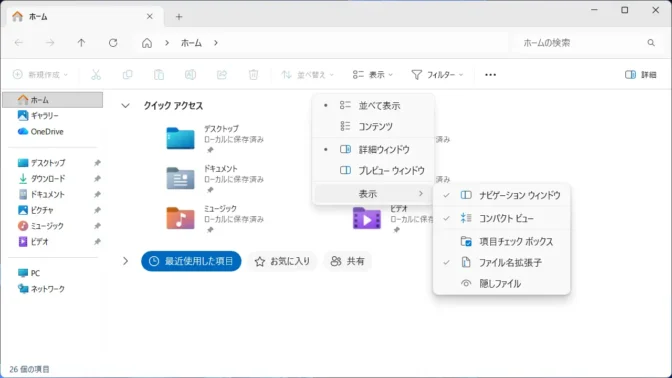
Task: Select sidebar ミュージック item
Action: click(41, 226)
